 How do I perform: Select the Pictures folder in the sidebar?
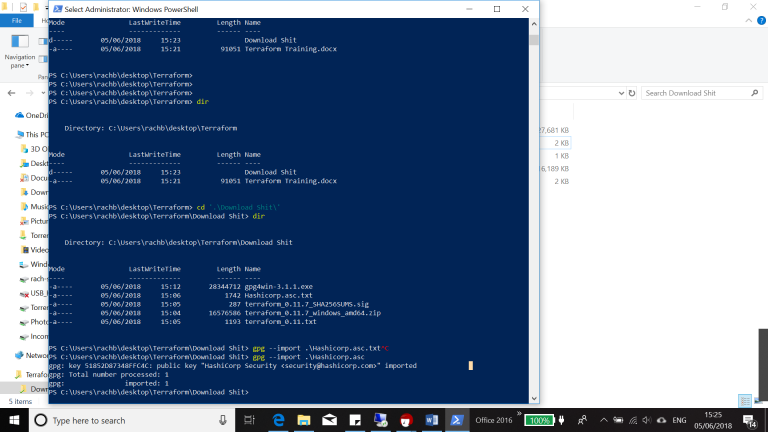pos(34,221)
